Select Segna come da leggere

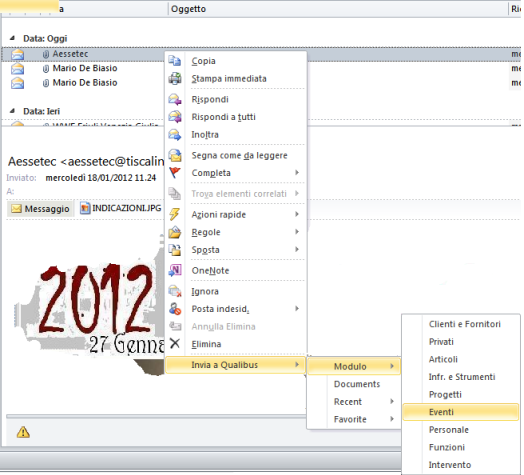(236, 155)
